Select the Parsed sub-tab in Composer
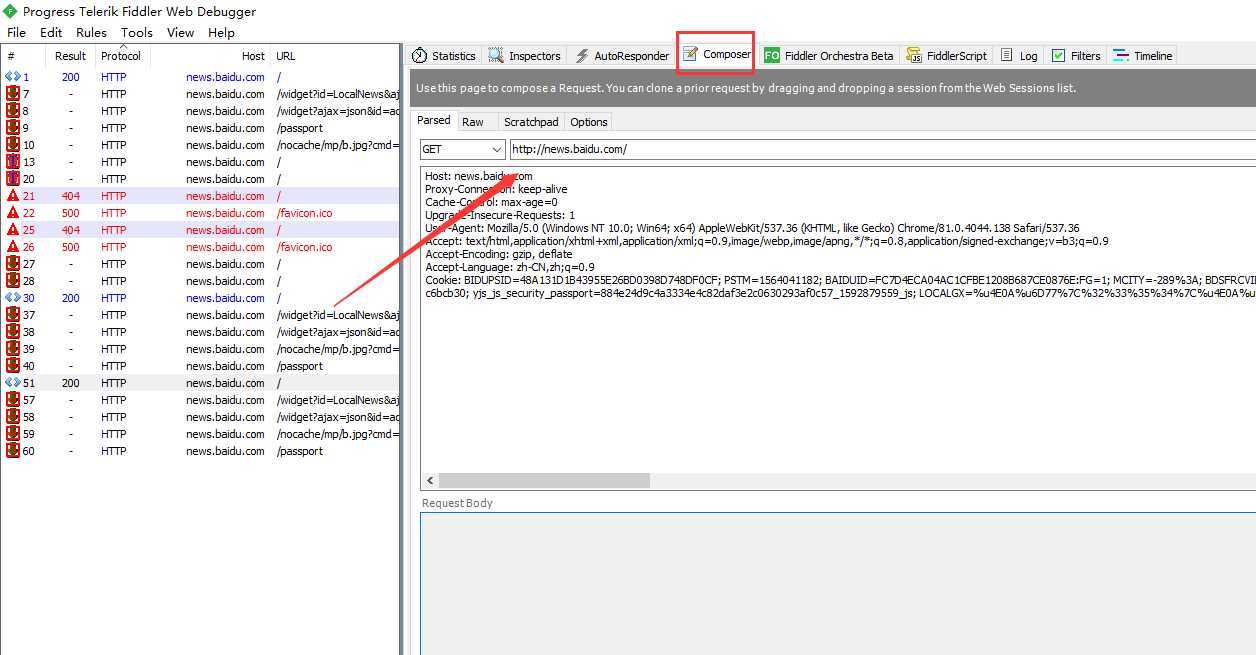Screen dimensions: 1256x655 pyautogui.click(x=434, y=121)
